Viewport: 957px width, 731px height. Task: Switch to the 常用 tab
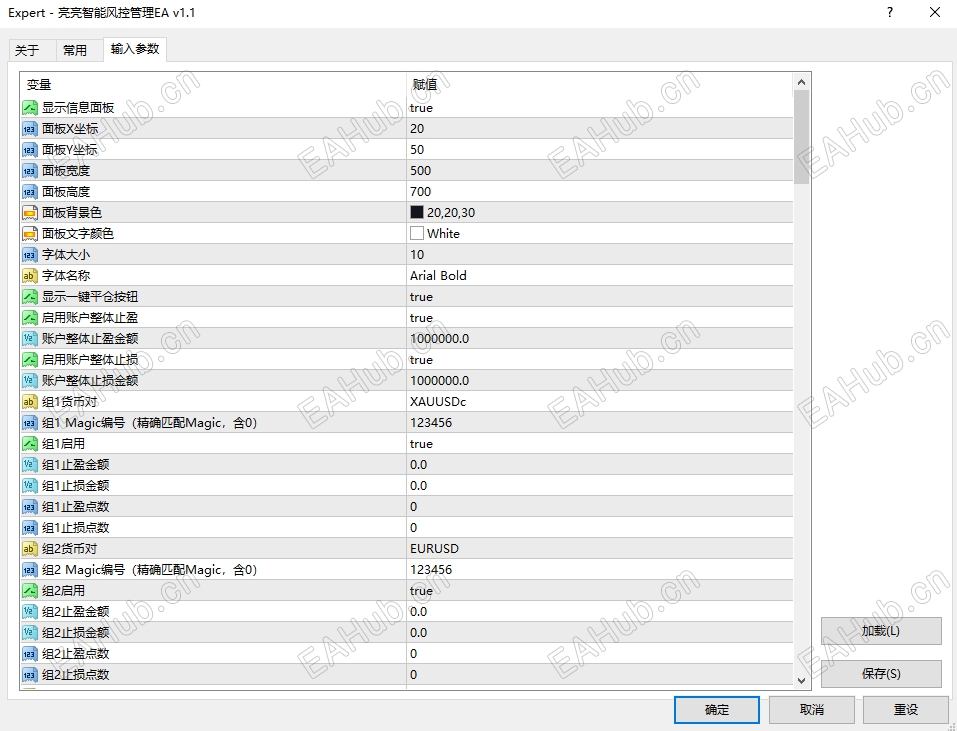tap(78, 48)
